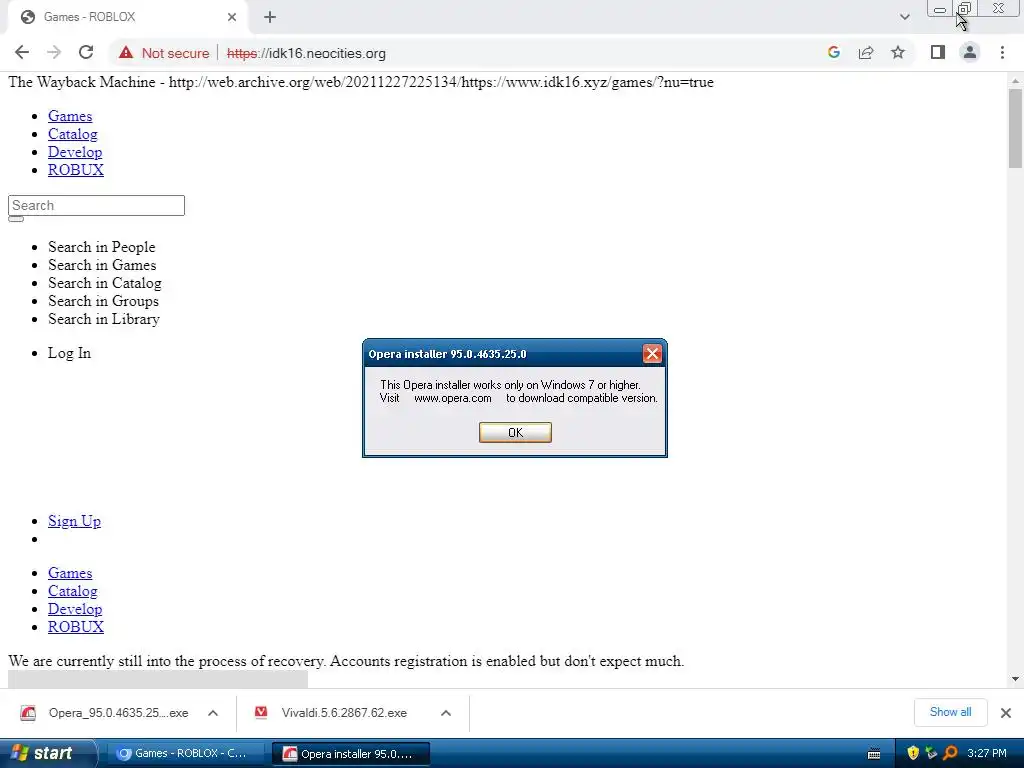The width and height of the screenshot is (1024, 768).
Task: Open the Sign Up link
Action: (x=74, y=521)
